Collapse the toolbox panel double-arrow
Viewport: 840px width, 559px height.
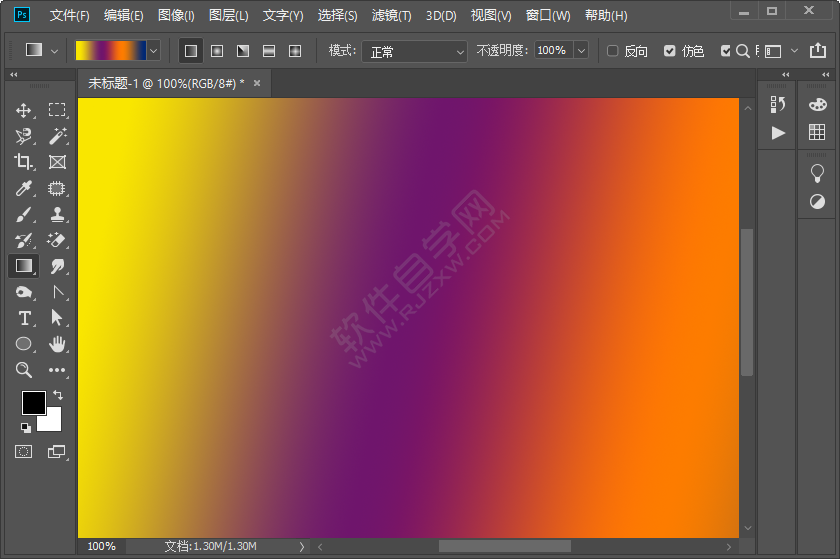14,74
